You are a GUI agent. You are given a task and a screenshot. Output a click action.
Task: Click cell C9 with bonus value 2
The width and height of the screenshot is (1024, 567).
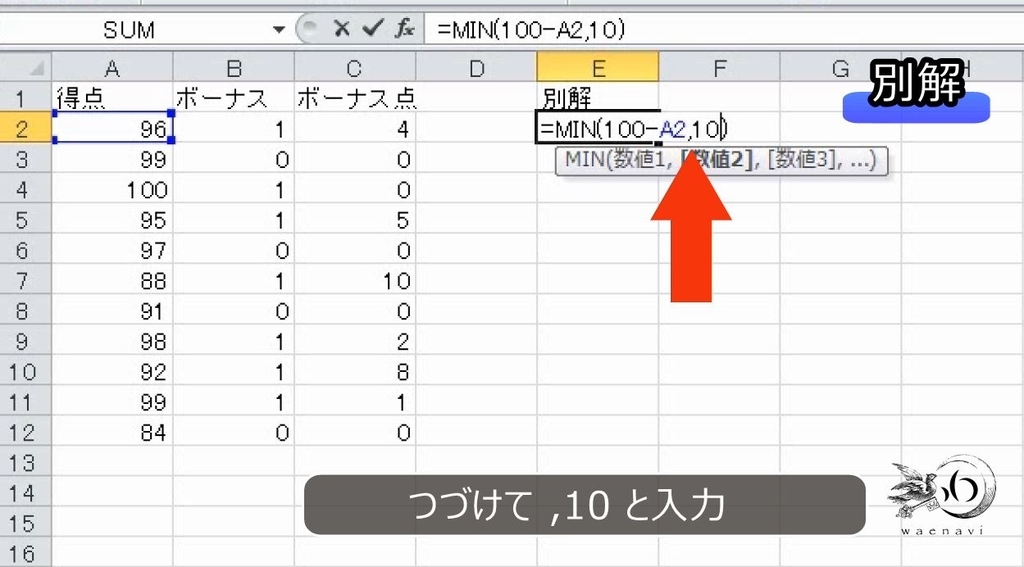pos(355,342)
